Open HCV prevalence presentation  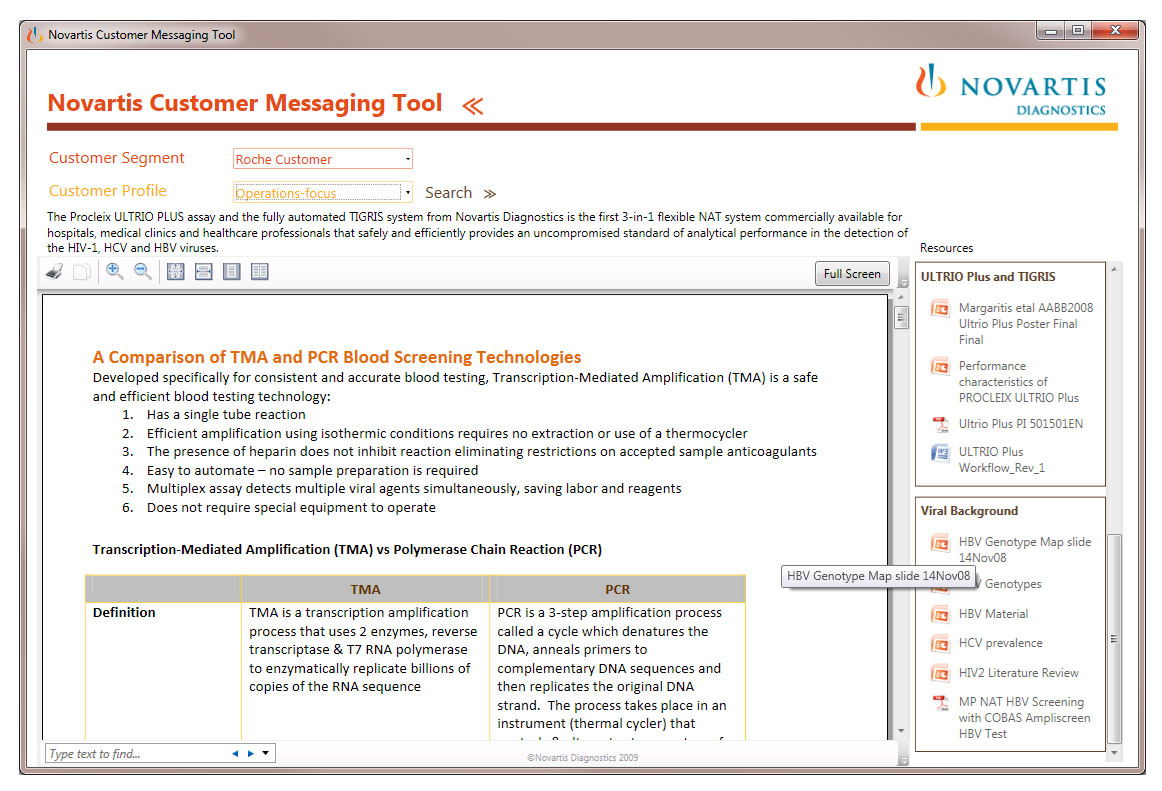tap(1000, 643)
